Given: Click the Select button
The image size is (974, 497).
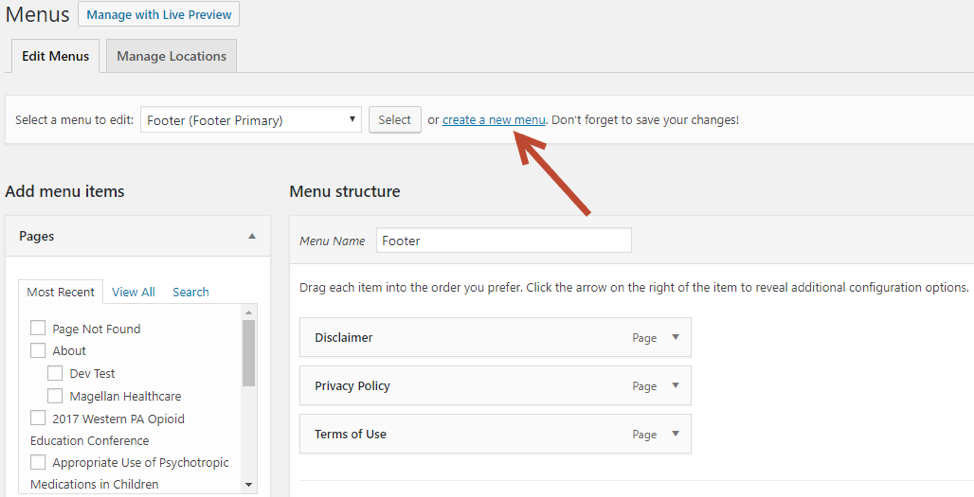Looking at the screenshot, I should [x=395, y=120].
